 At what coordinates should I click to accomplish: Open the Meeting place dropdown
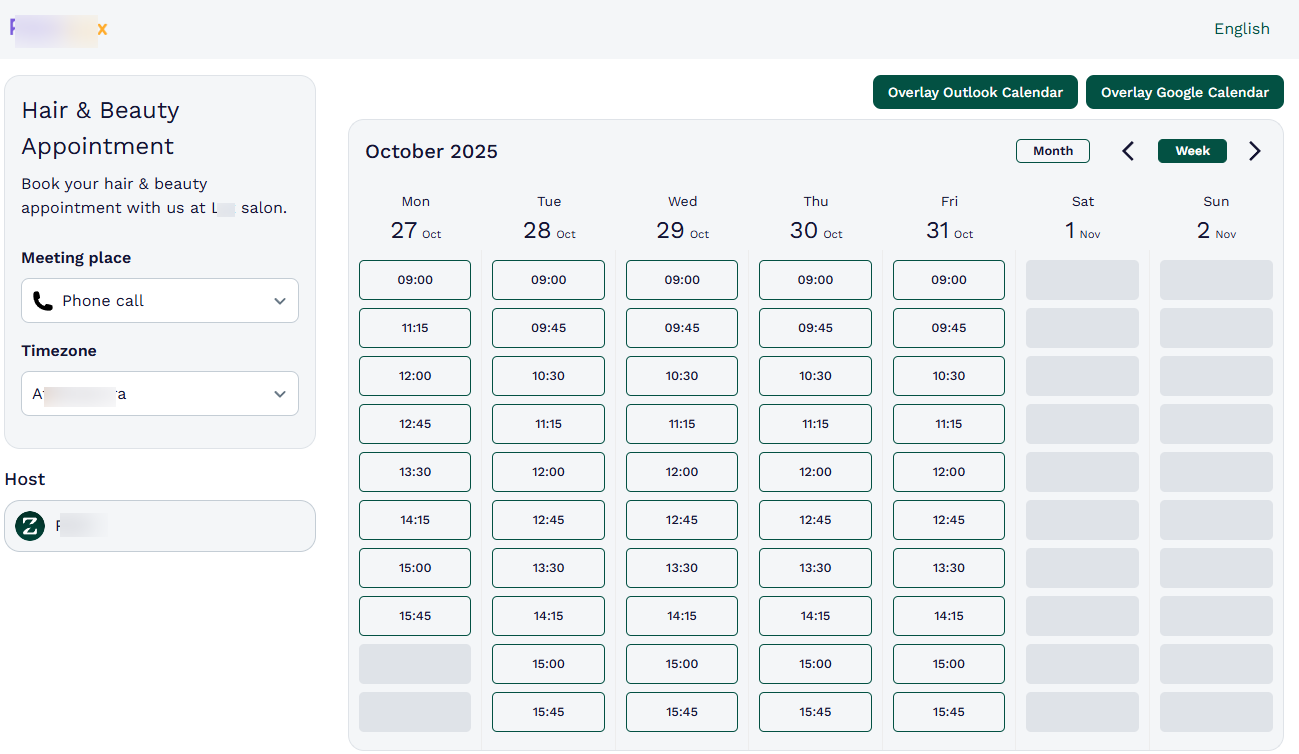tap(159, 300)
